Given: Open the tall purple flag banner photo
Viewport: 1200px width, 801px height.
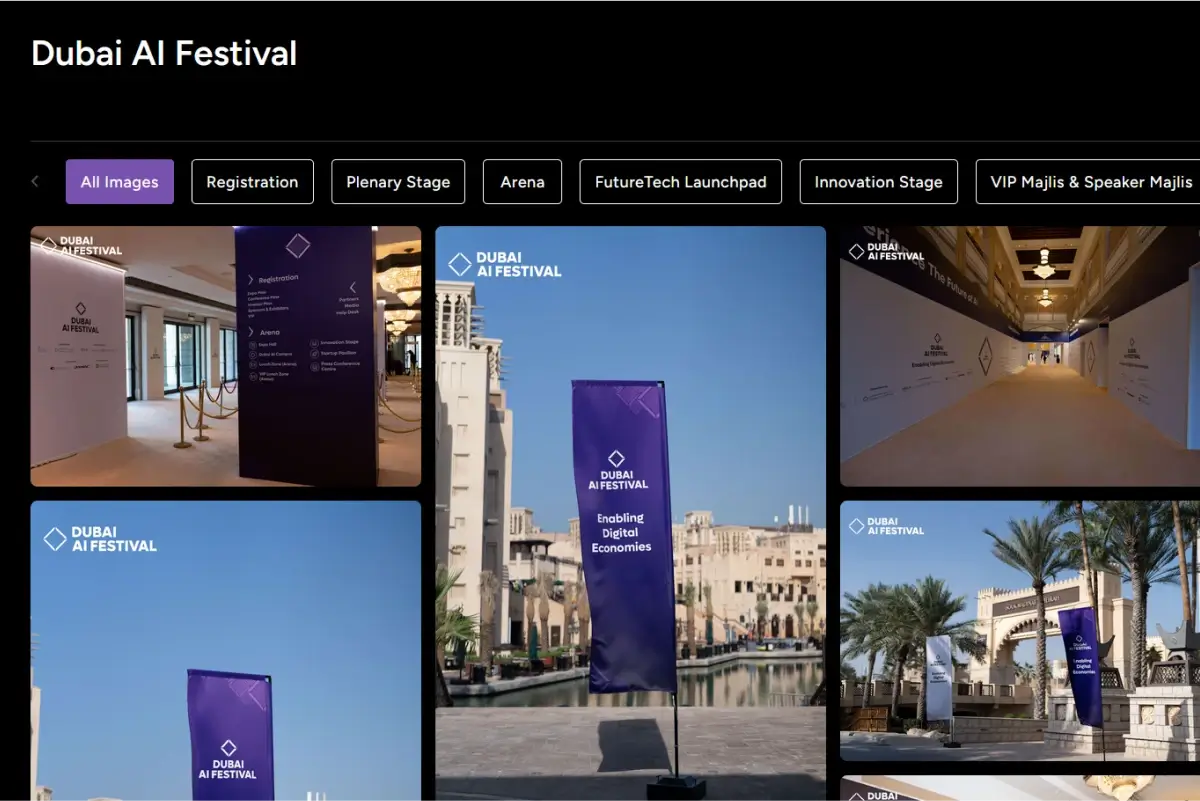Looking at the screenshot, I should point(630,513).
